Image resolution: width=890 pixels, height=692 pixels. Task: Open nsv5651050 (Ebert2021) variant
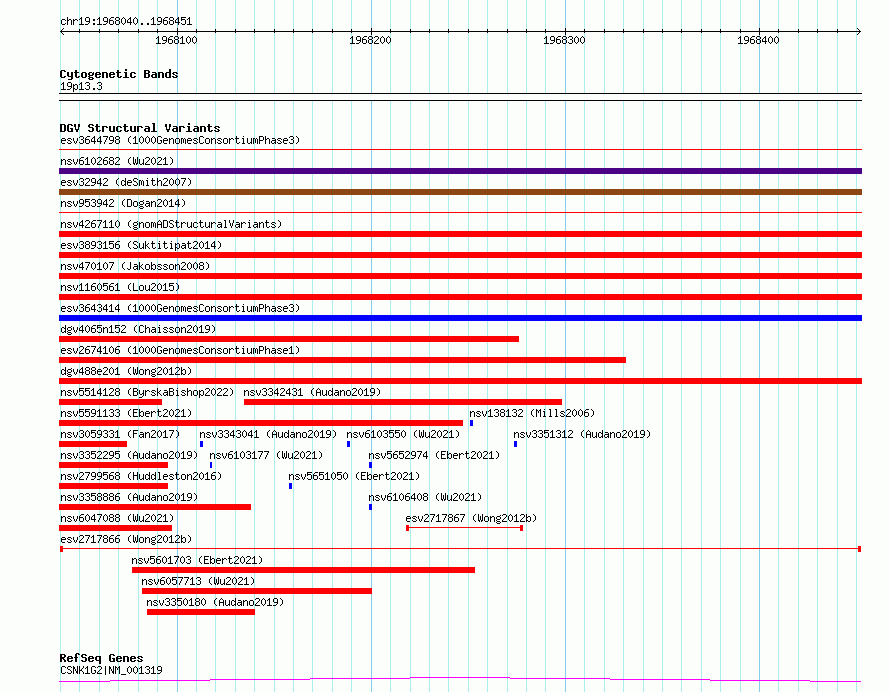pyautogui.click(x=354, y=476)
